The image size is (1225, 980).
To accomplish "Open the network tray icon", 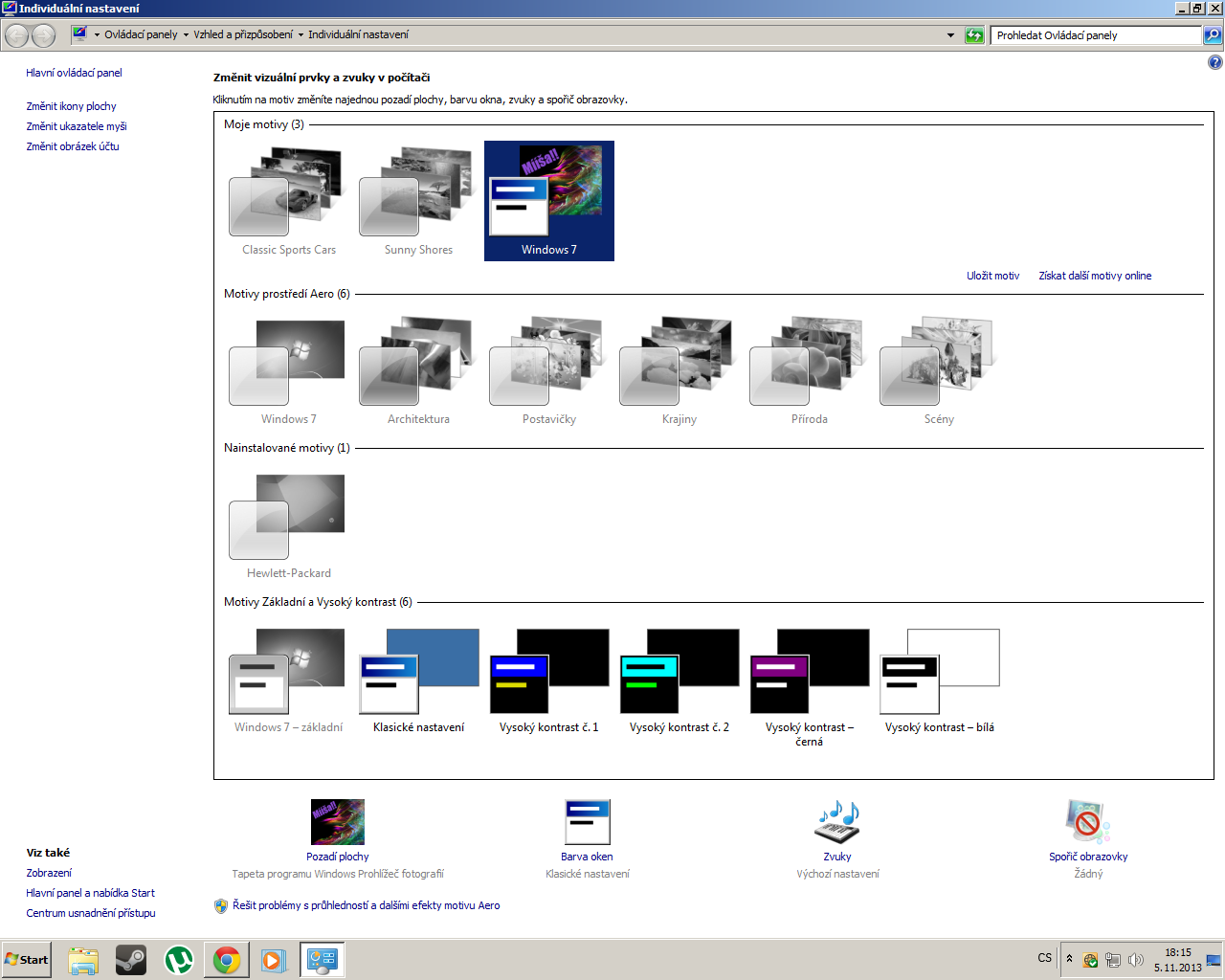I will [x=1113, y=960].
